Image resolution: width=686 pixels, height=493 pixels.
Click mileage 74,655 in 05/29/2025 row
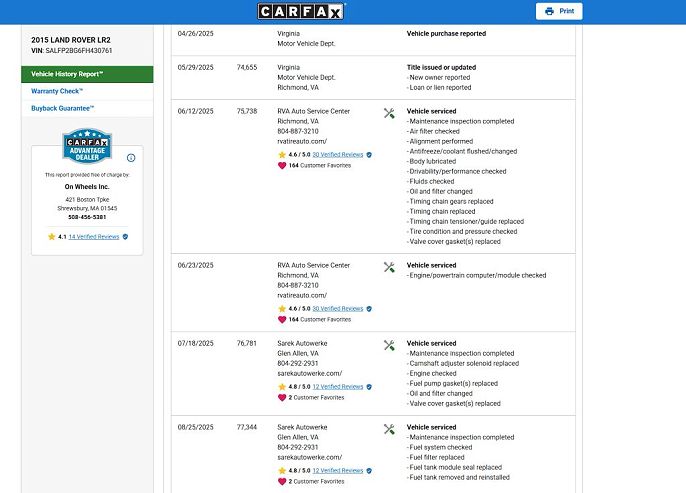click(247, 67)
